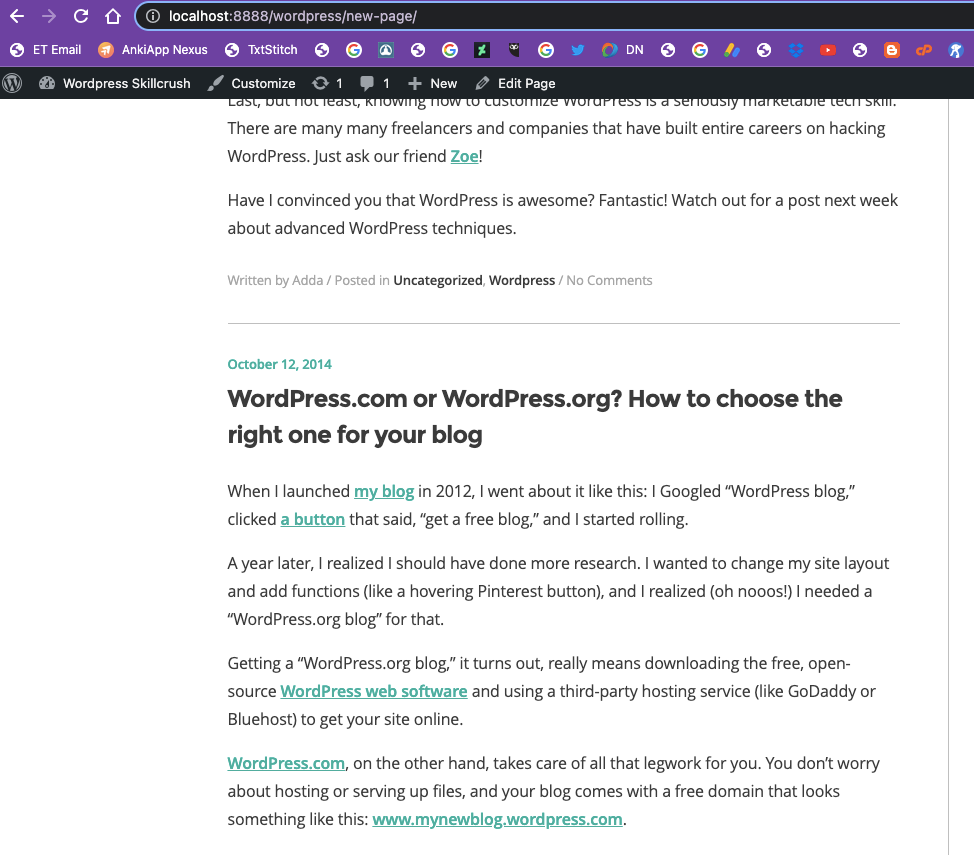Screen dimensions: 974x855
Task: Click the Written by Adda text
Action: pyautogui.click(x=275, y=280)
